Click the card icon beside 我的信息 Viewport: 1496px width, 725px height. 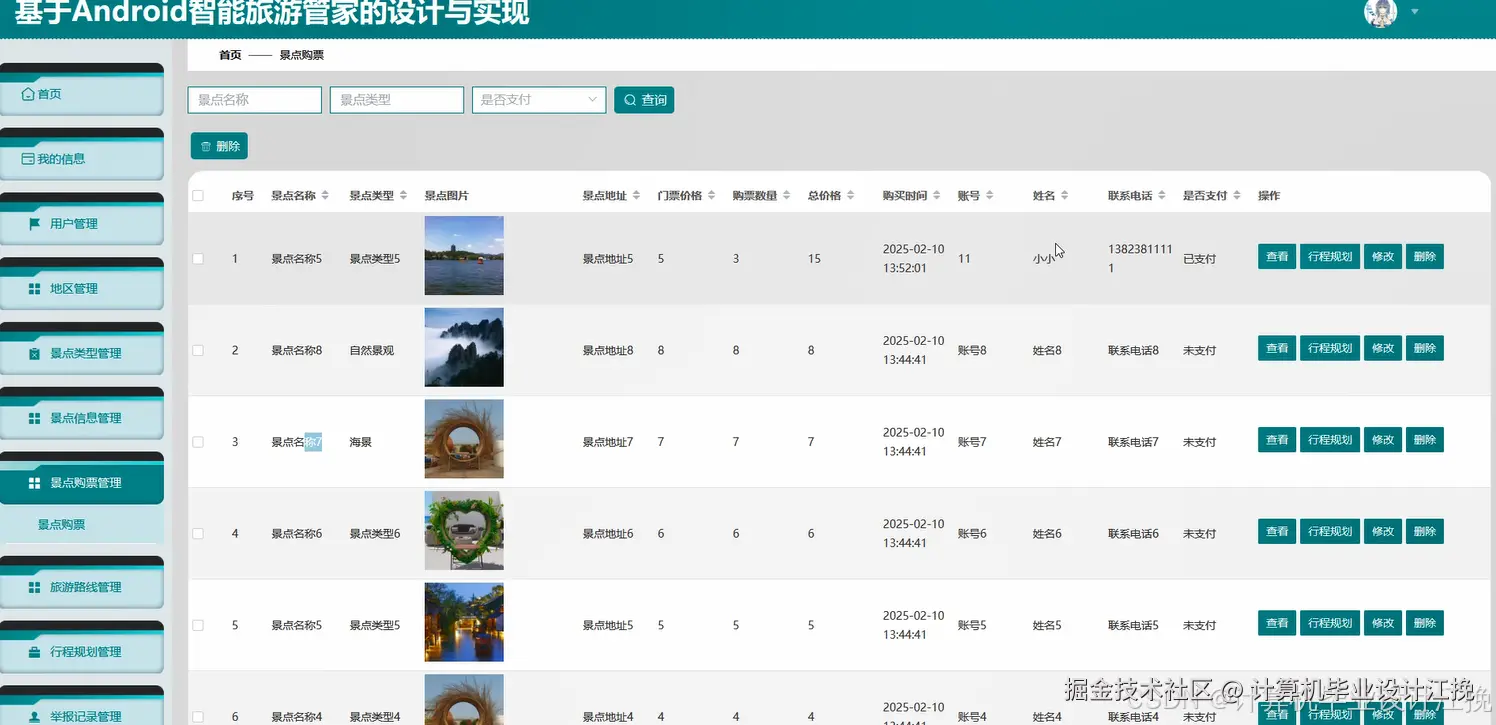pyautogui.click(x=28, y=159)
